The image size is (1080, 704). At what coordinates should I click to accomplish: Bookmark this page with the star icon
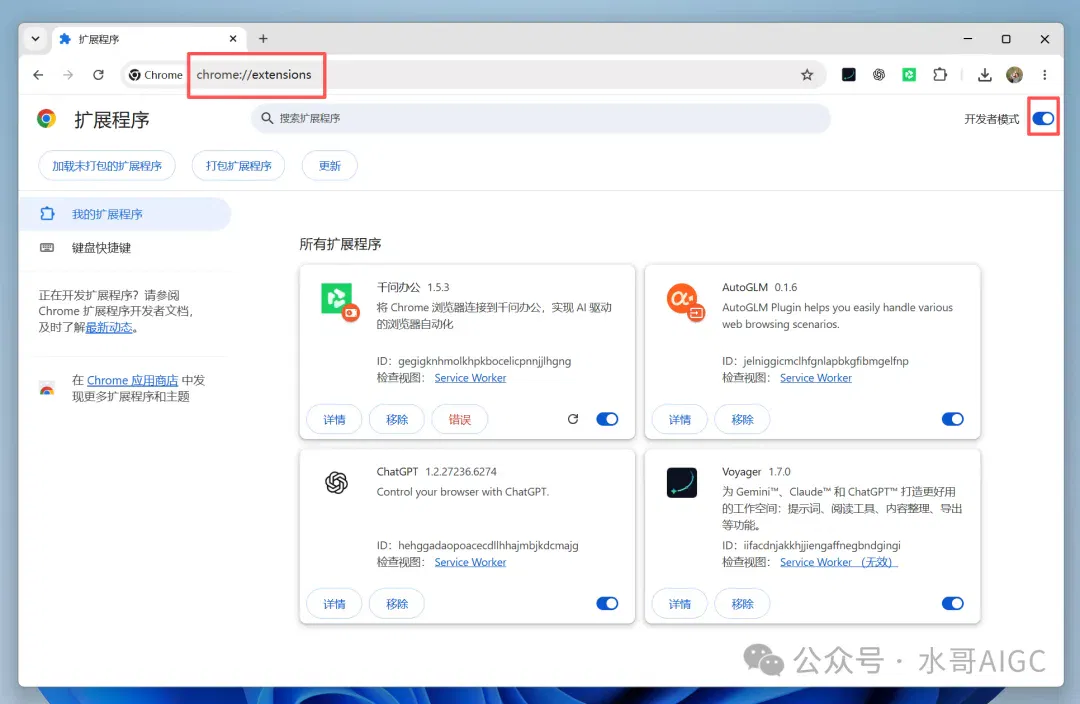coord(807,75)
